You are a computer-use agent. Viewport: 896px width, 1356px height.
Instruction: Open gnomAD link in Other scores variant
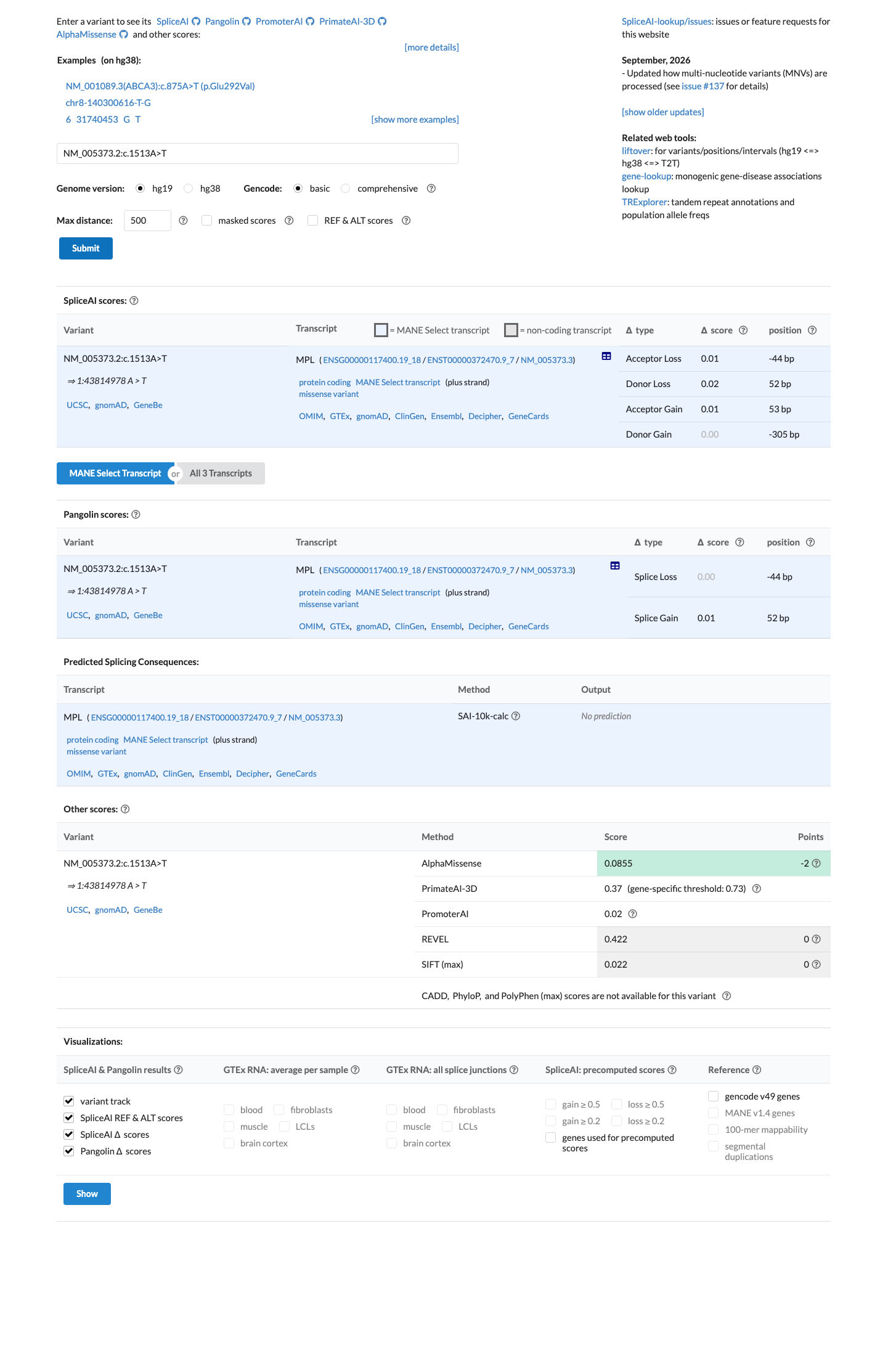click(x=111, y=910)
